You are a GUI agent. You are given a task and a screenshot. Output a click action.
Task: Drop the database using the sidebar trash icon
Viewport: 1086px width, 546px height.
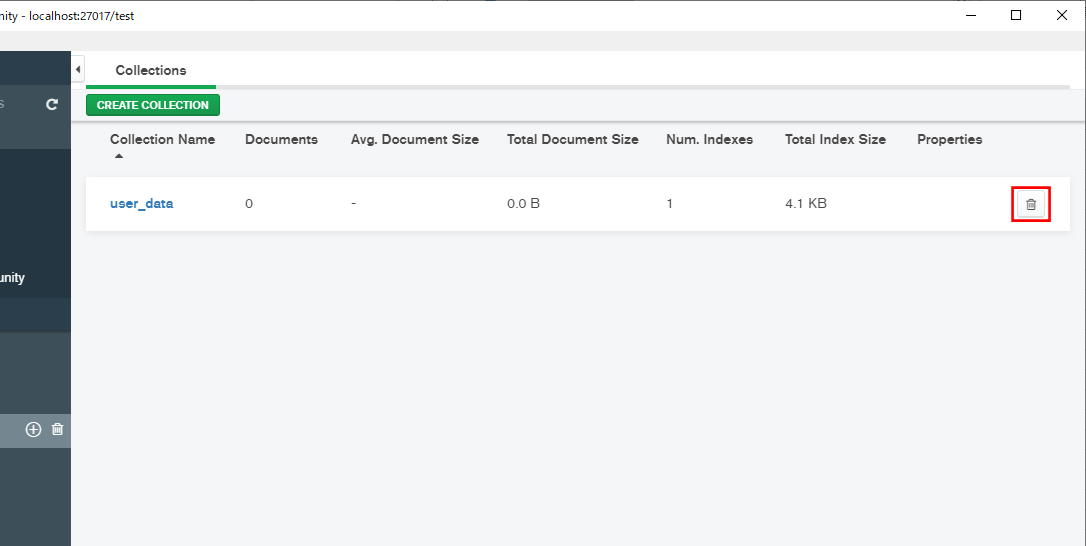click(x=57, y=429)
